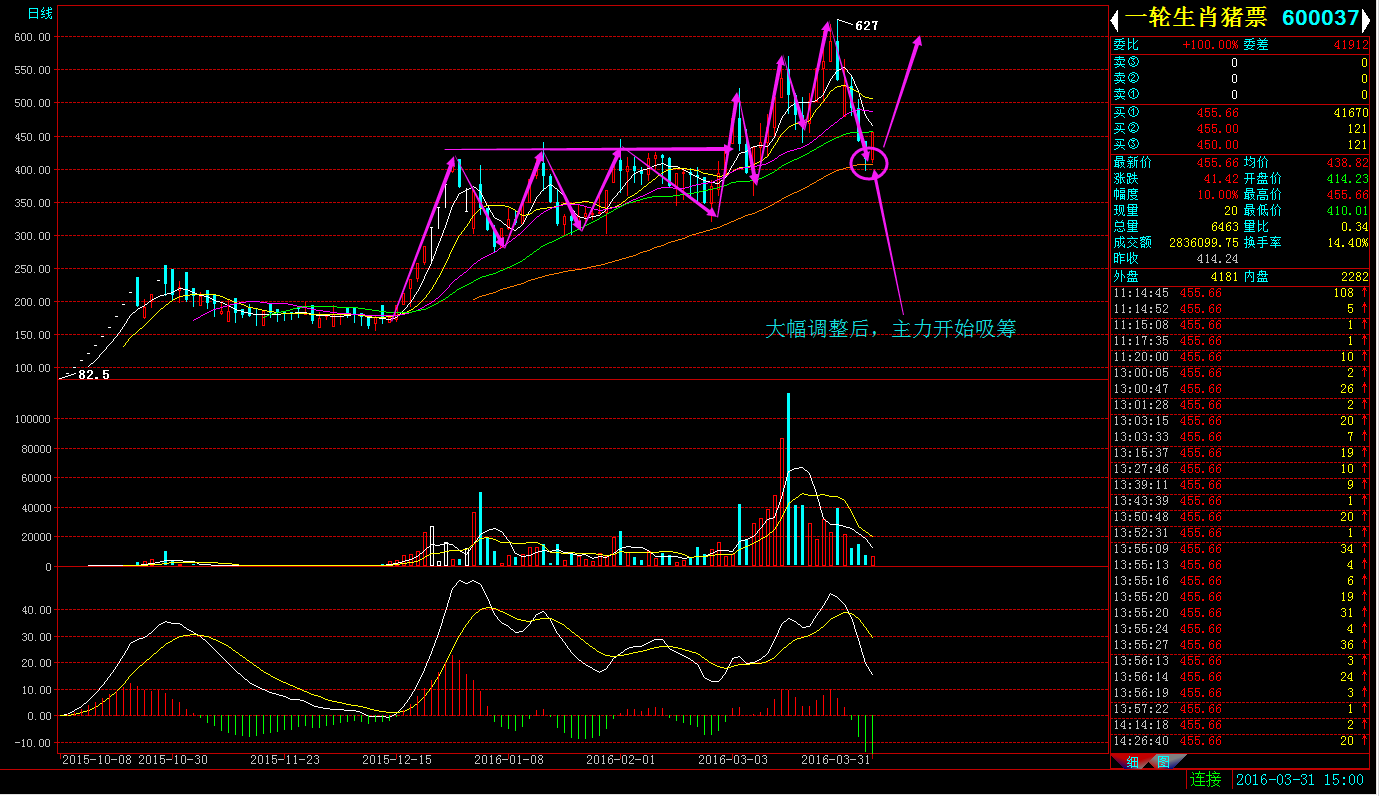
Task: Switch to the 图 tab
Action: coord(1163,762)
